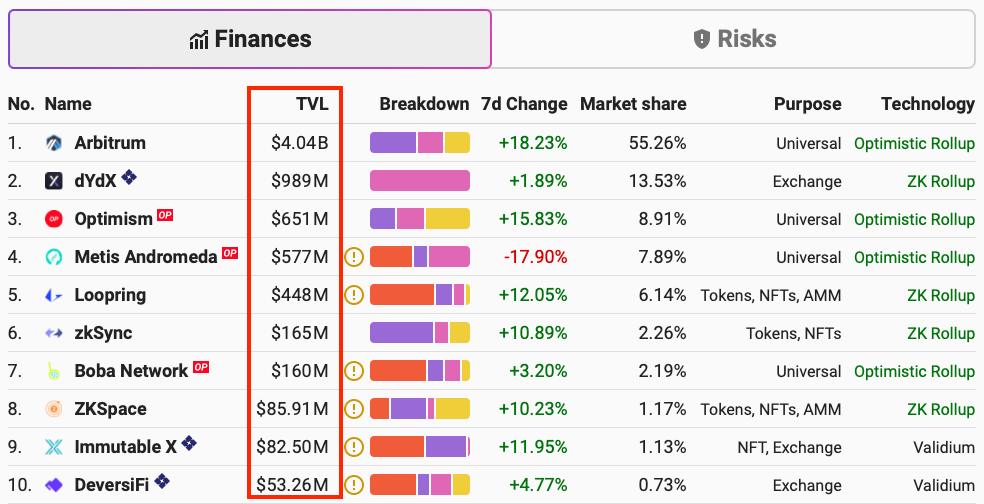Click the ZKSpace logo icon

(x=54, y=409)
